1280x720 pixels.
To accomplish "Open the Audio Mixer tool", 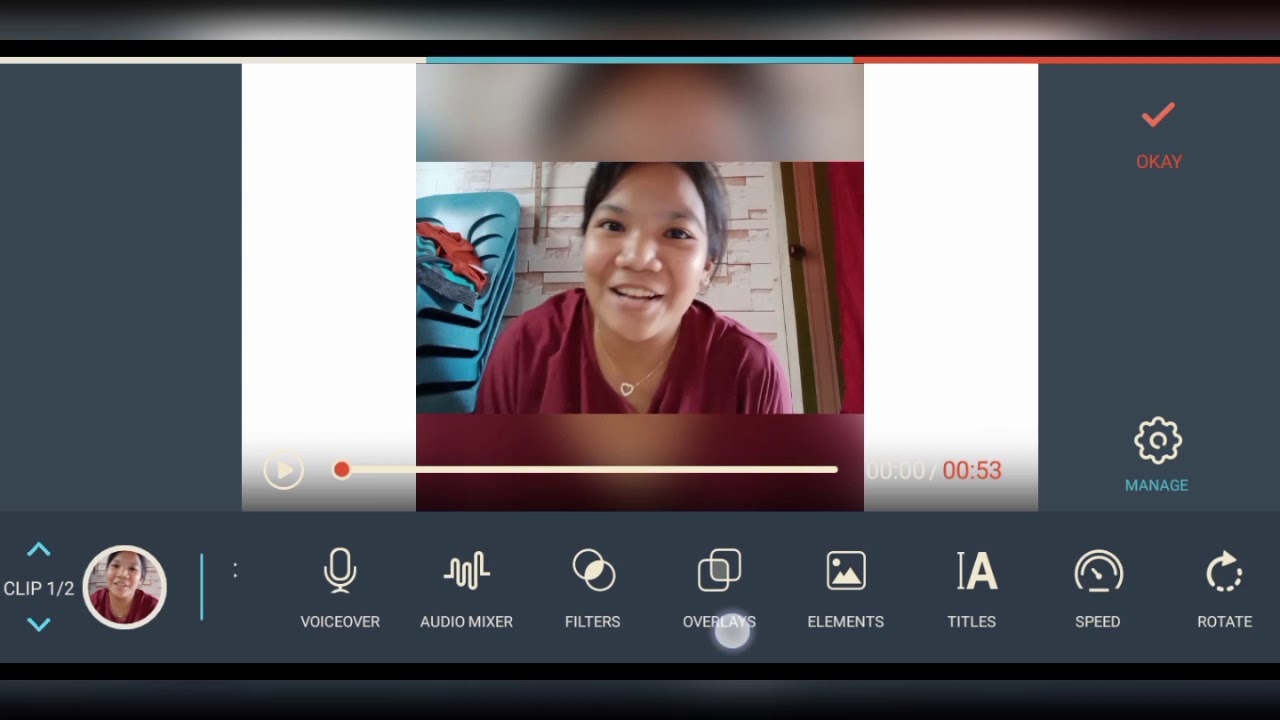I will (466, 589).
